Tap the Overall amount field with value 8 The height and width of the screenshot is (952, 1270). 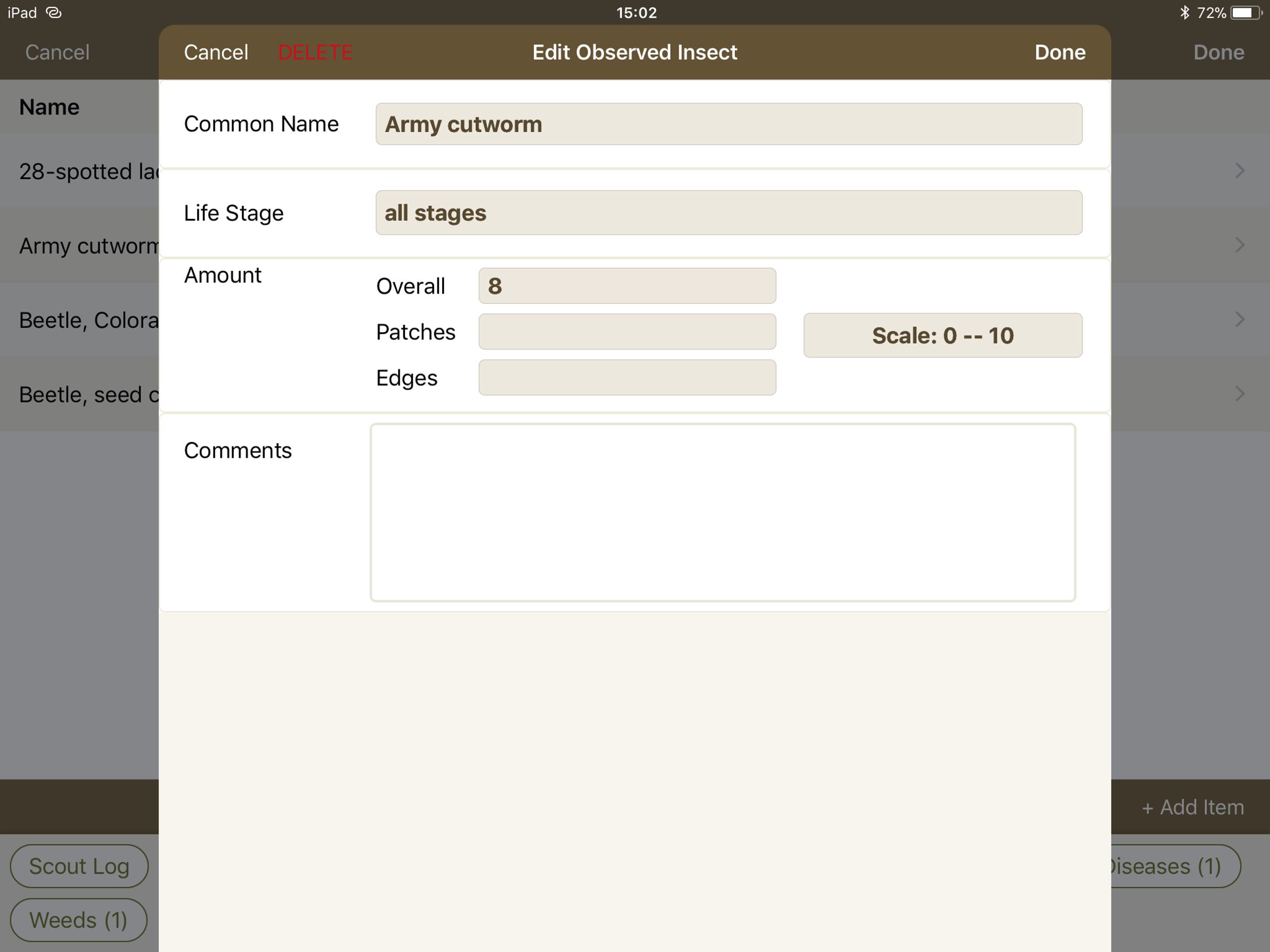pos(627,285)
